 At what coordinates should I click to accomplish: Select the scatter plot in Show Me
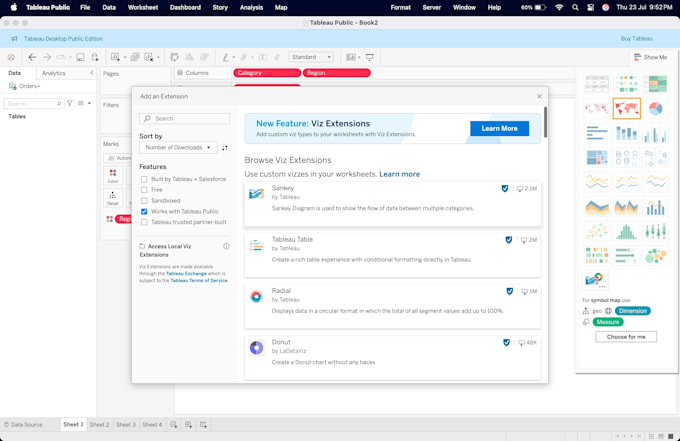597,232
